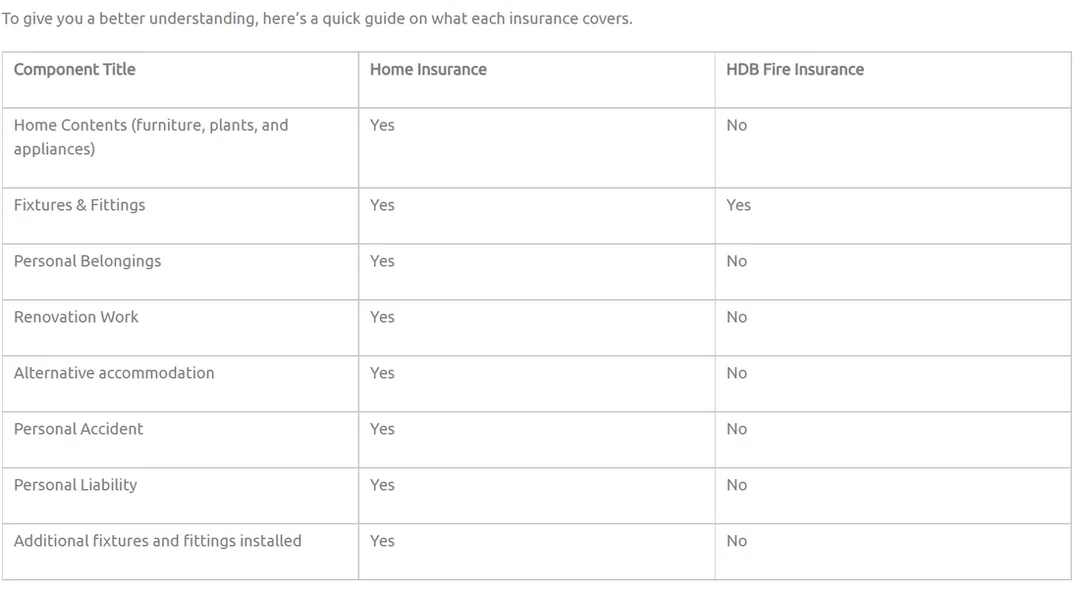Click HDB Fire No for Personal Belongings
Screen dimensions: 1080x597
click(736, 261)
